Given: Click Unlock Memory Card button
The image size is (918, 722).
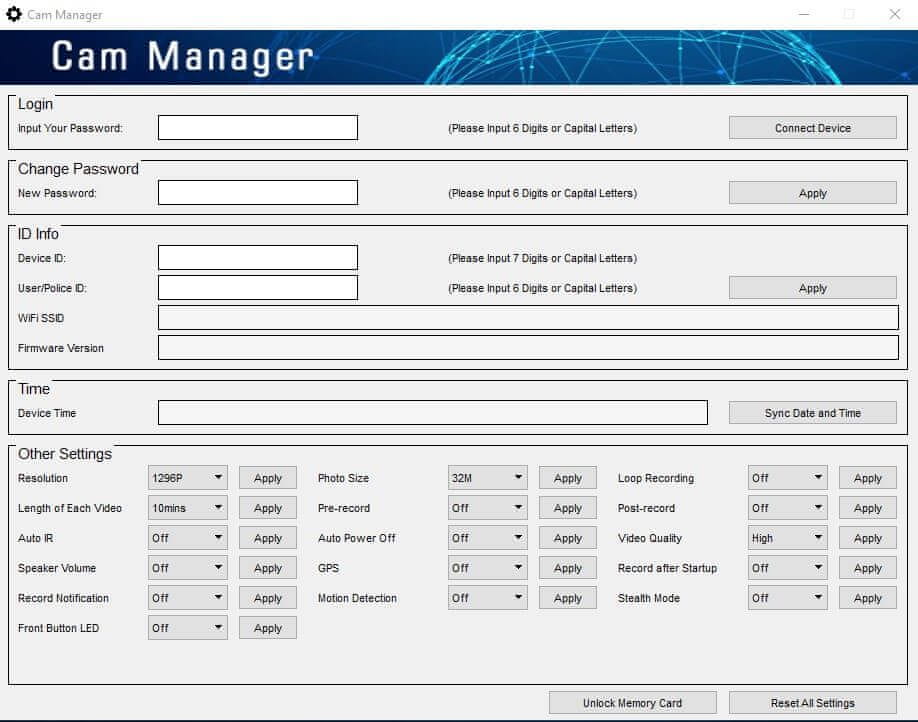Looking at the screenshot, I should 632,703.
